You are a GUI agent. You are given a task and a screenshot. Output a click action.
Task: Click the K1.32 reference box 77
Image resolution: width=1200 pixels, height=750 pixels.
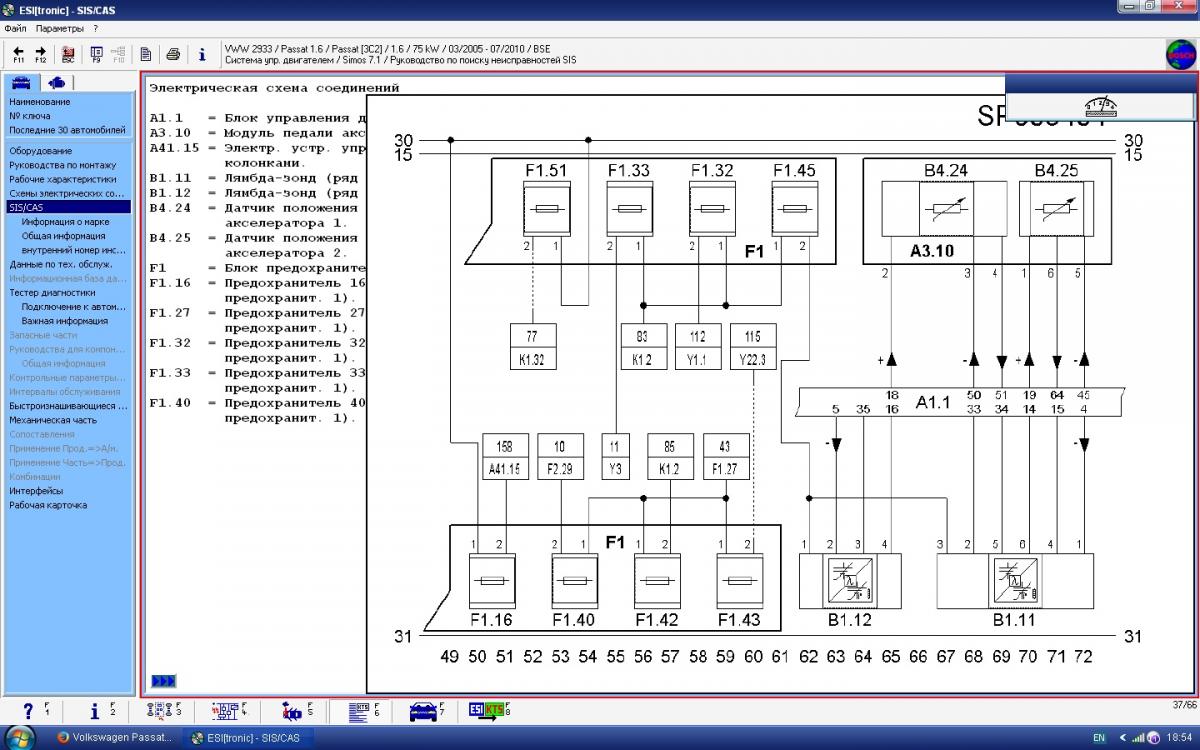pyautogui.click(x=533, y=348)
